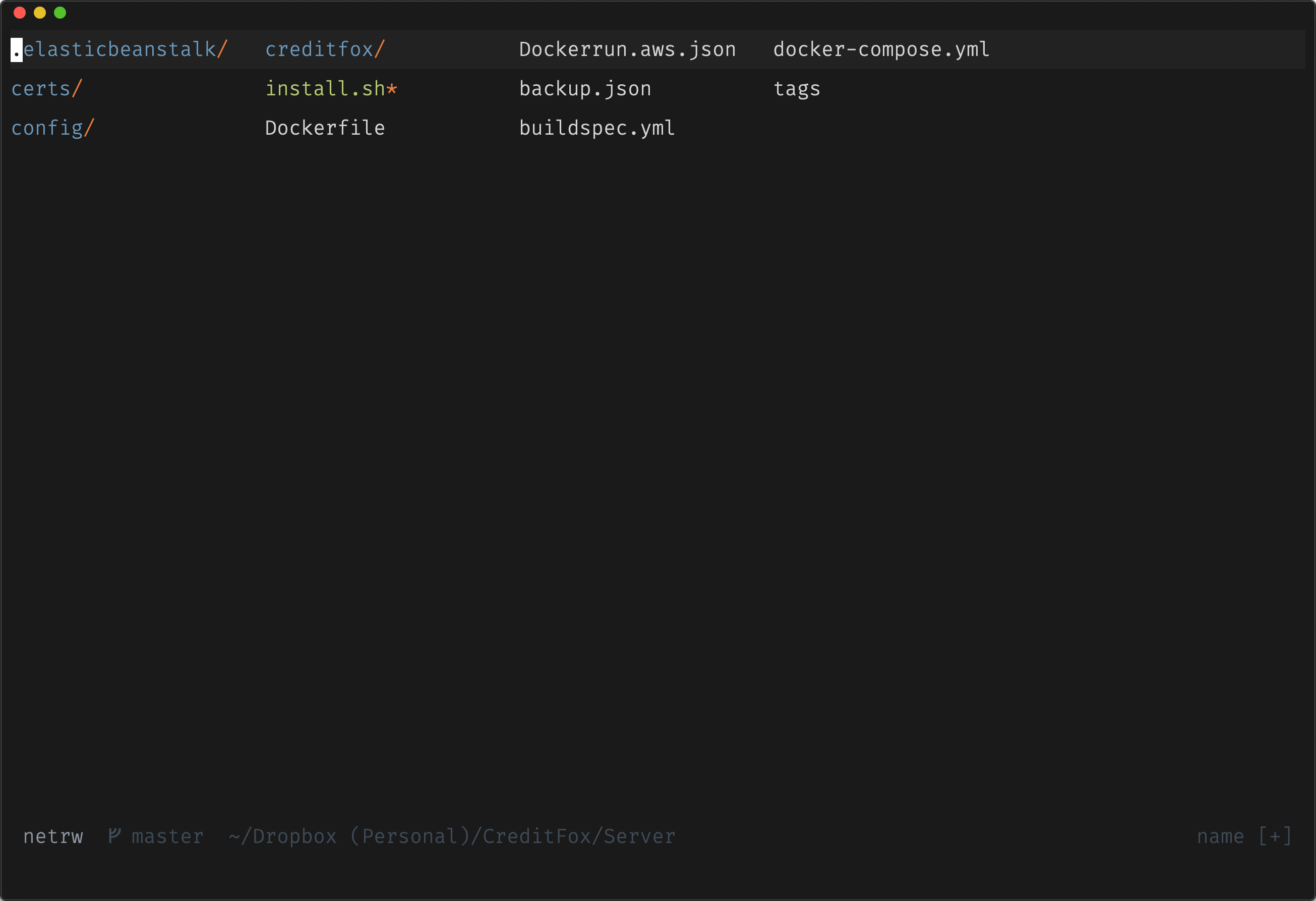The image size is (1316, 901).
Task: Open the .elasticbeanstalk/ directory entry
Action: tap(119, 49)
